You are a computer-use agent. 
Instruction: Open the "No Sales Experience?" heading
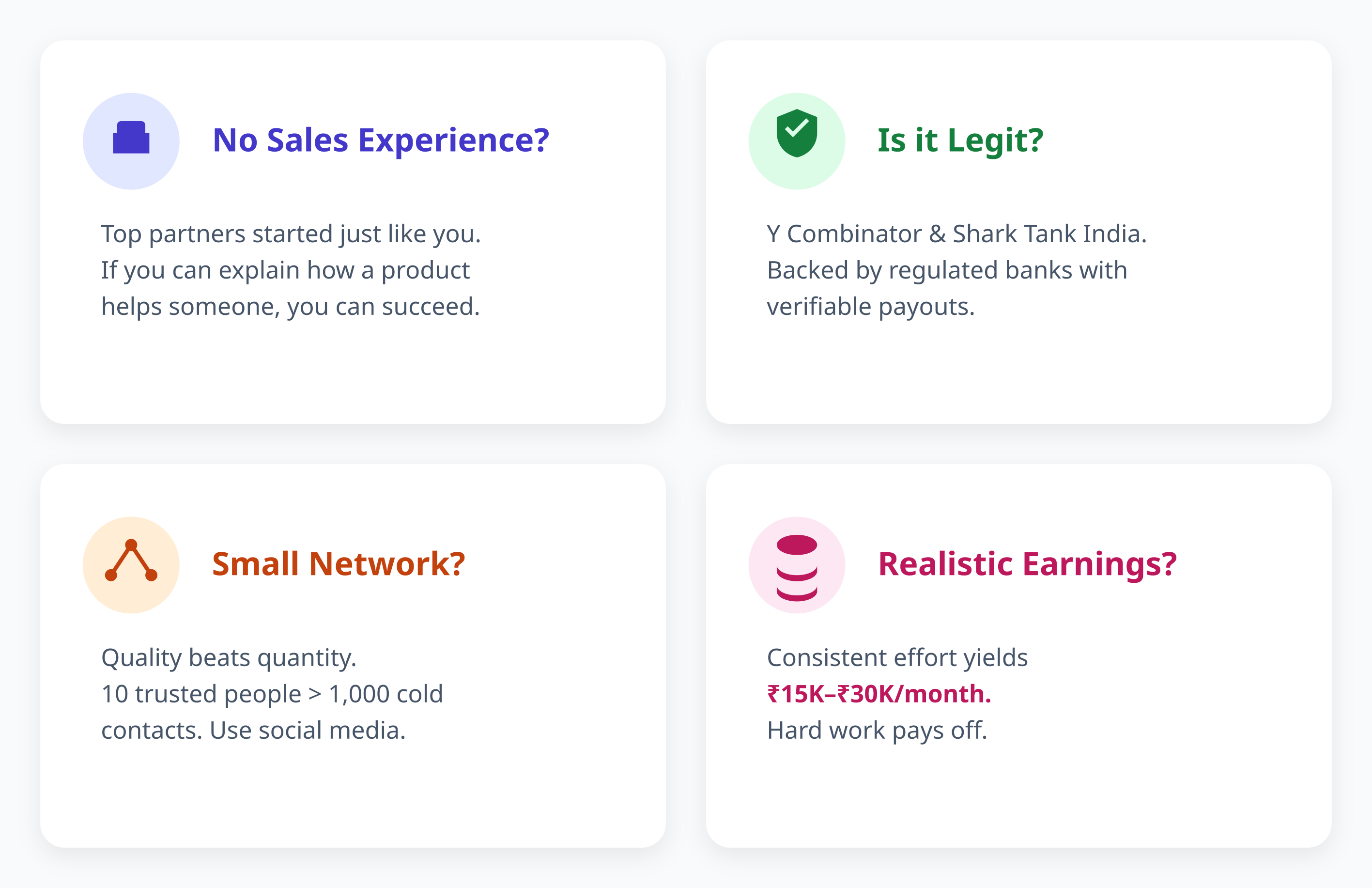pyautogui.click(x=381, y=140)
